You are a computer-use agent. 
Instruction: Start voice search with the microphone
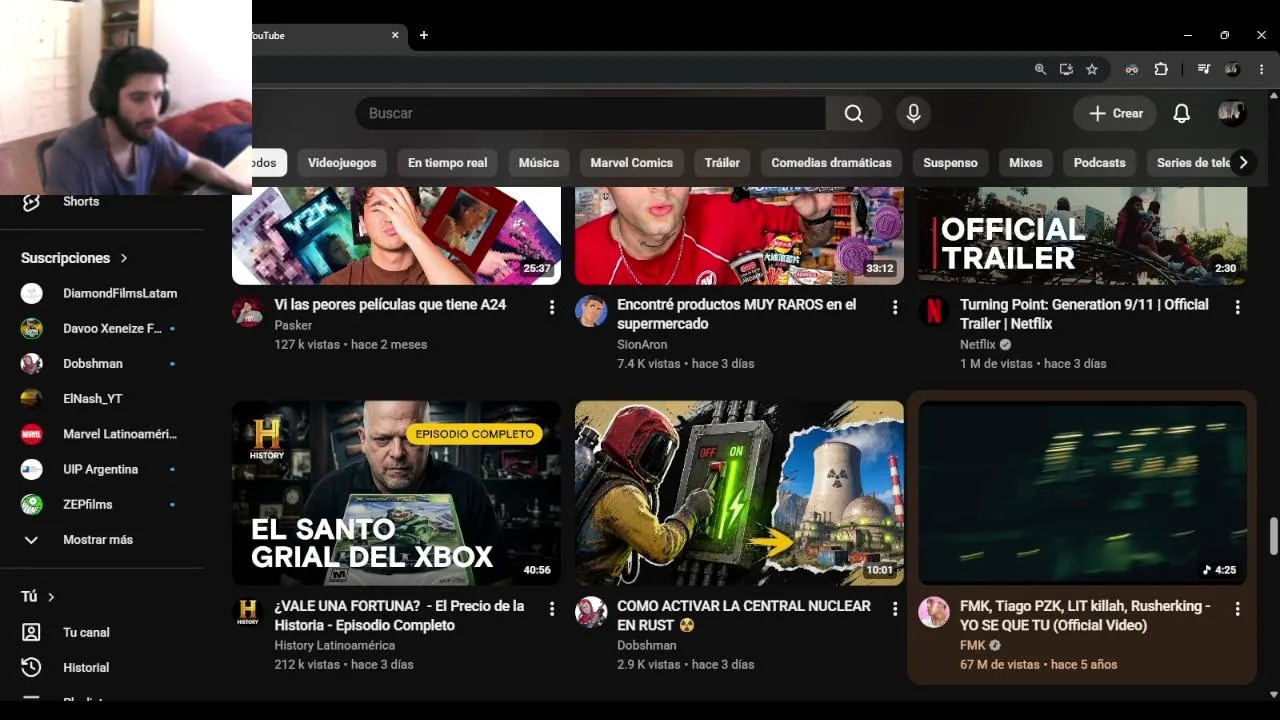pos(913,113)
